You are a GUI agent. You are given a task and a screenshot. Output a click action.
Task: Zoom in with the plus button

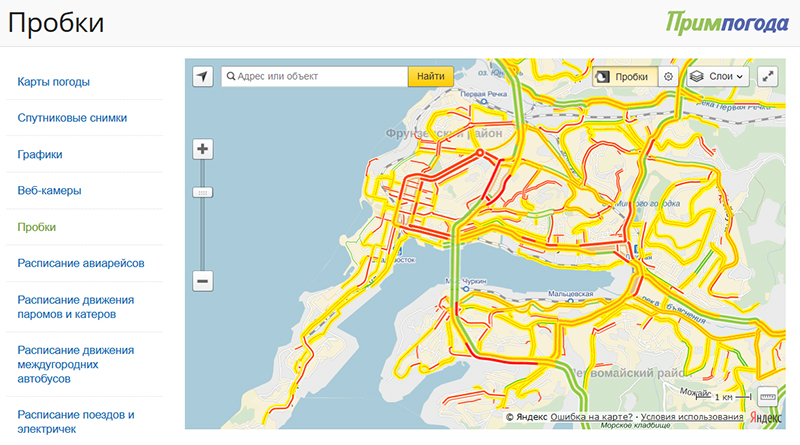pos(203,149)
